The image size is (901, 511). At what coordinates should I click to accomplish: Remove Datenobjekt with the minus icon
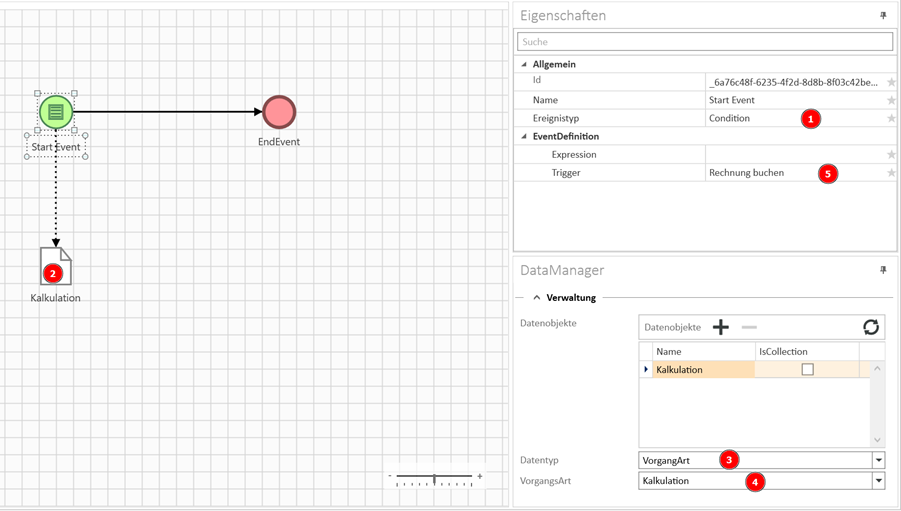pyautogui.click(x=749, y=327)
